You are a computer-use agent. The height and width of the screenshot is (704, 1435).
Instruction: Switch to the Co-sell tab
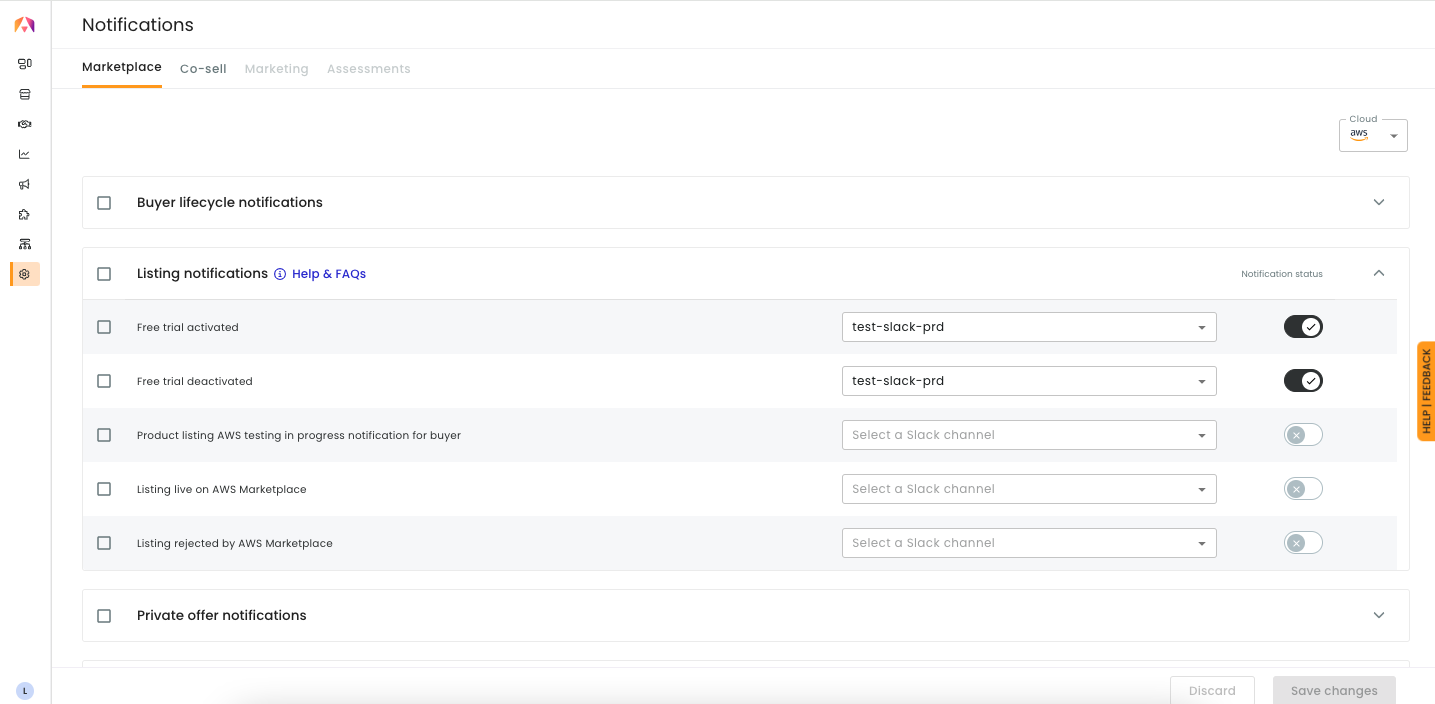(203, 69)
